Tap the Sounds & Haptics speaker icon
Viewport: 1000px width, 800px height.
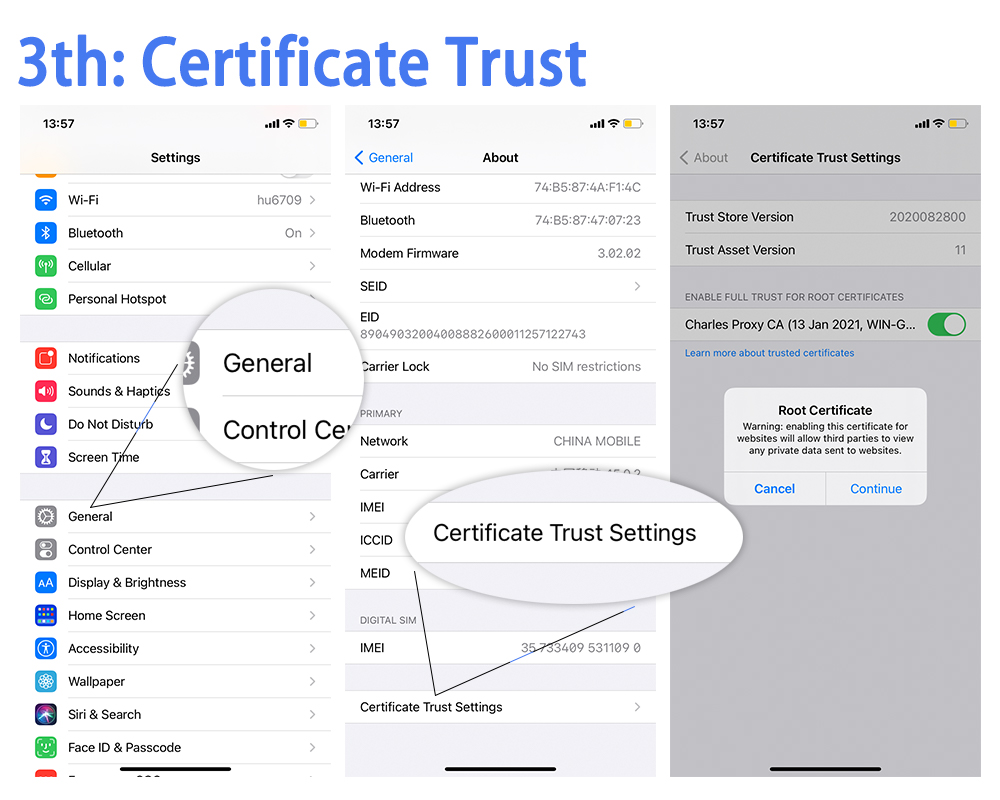pyautogui.click(x=46, y=391)
